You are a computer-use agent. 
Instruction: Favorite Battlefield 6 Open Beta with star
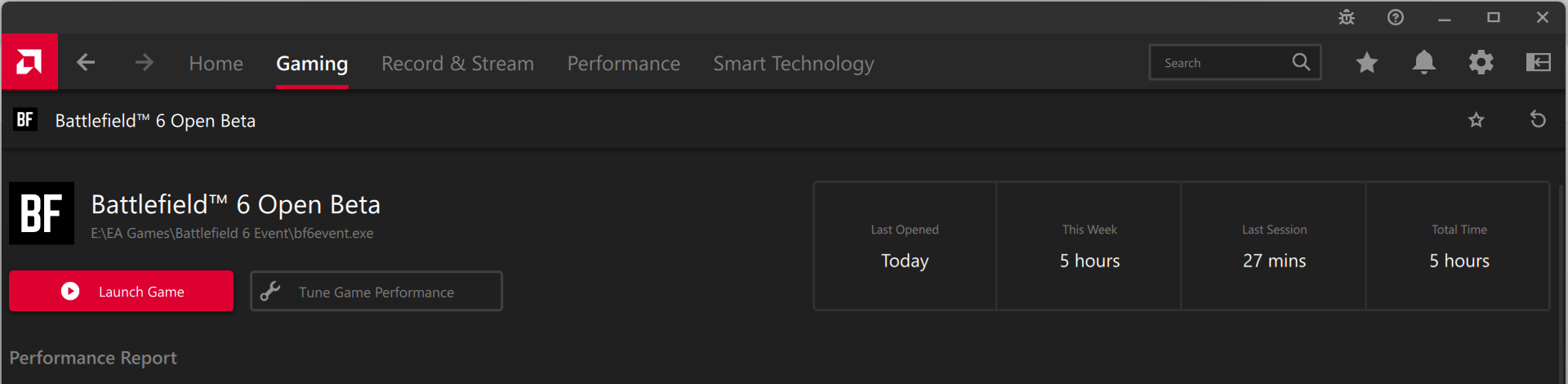pos(1477,120)
